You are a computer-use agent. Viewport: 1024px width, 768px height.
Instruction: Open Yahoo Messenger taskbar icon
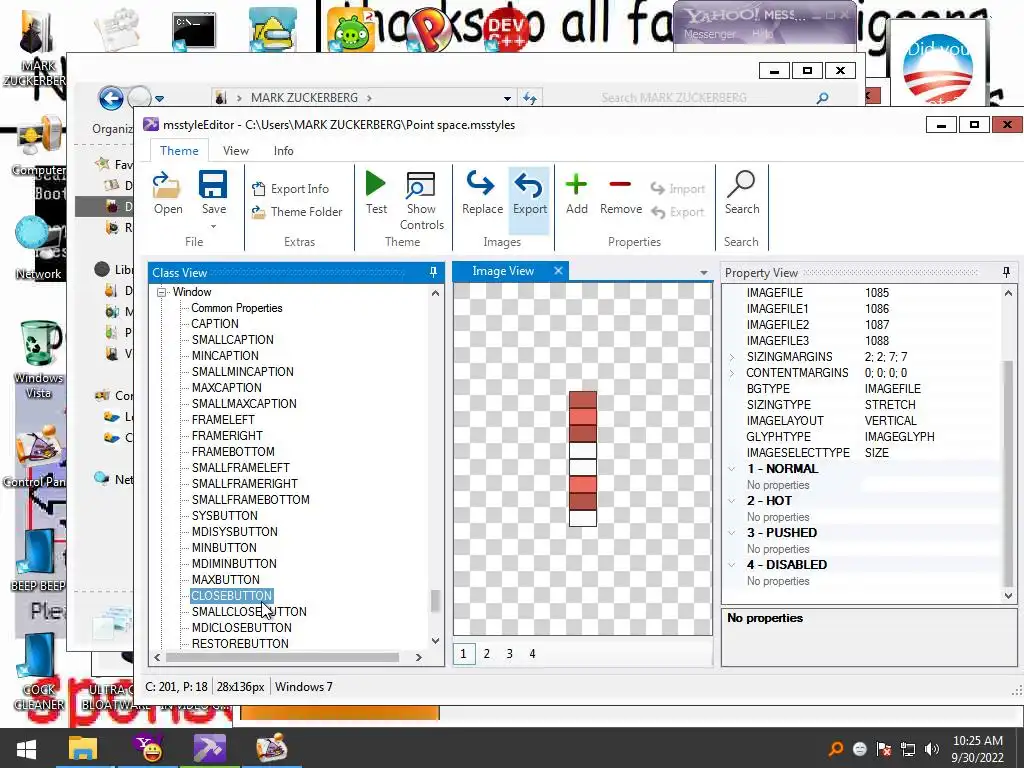point(150,748)
